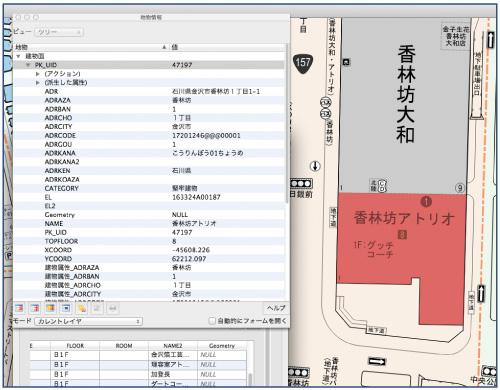Viewport: 500px width, 390px height.
Task: Click the 1F:グッチ コーチ label on map
Action: 374,250
